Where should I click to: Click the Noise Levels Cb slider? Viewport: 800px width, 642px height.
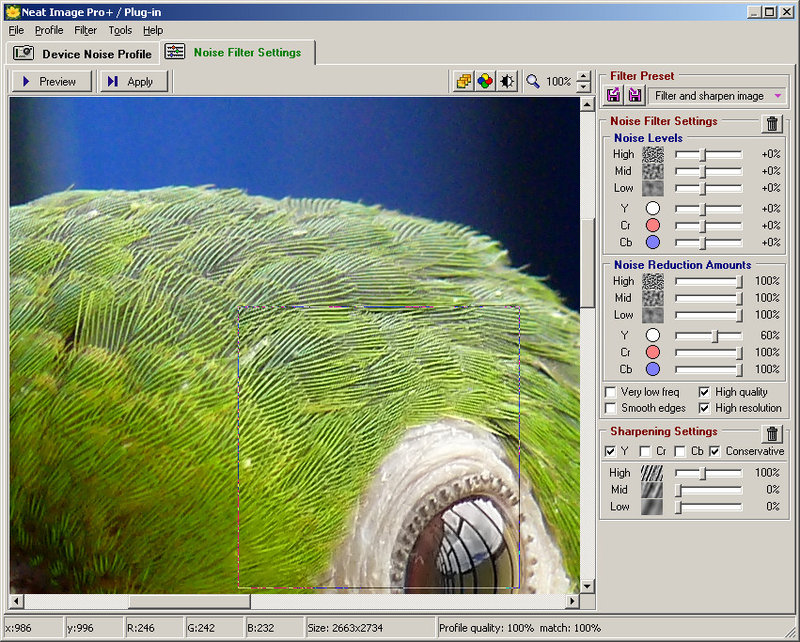tap(708, 242)
